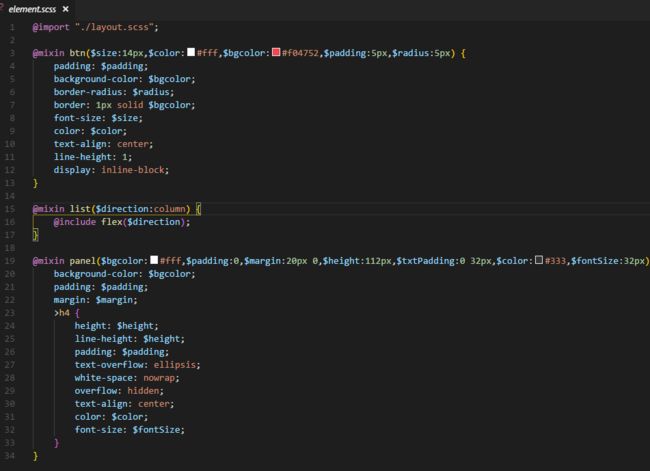
Task: Open white #fff swatch in btn mixin
Action: pos(191,52)
